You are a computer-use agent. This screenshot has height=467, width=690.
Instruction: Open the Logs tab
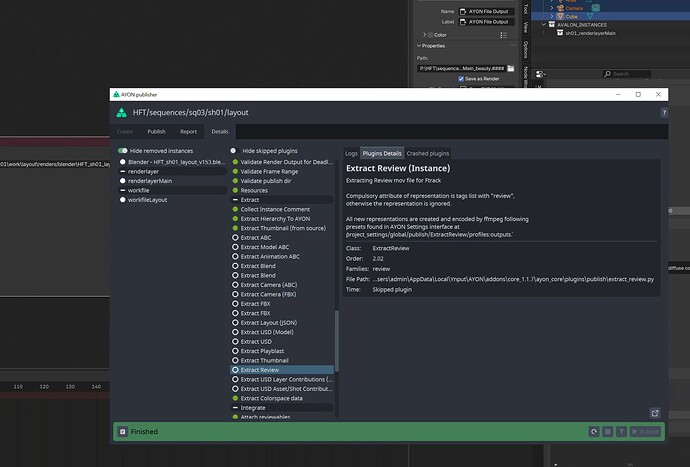[x=351, y=153]
